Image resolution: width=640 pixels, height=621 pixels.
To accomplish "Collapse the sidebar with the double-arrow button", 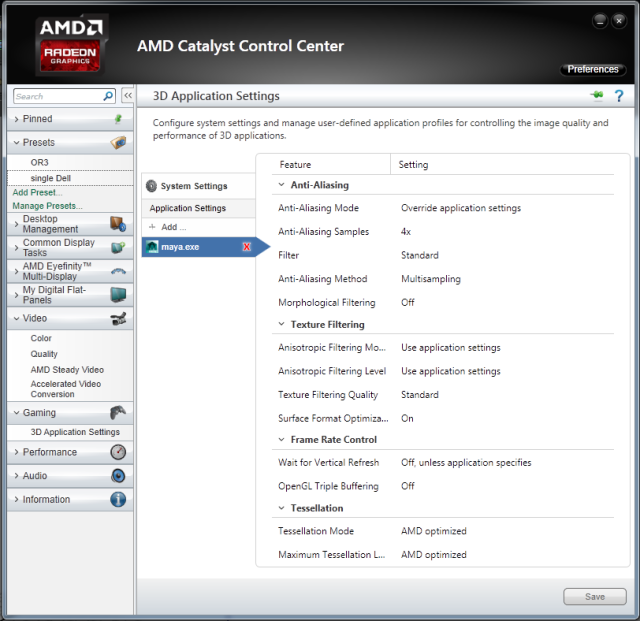I will pyautogui.click(x=128, y=96).
